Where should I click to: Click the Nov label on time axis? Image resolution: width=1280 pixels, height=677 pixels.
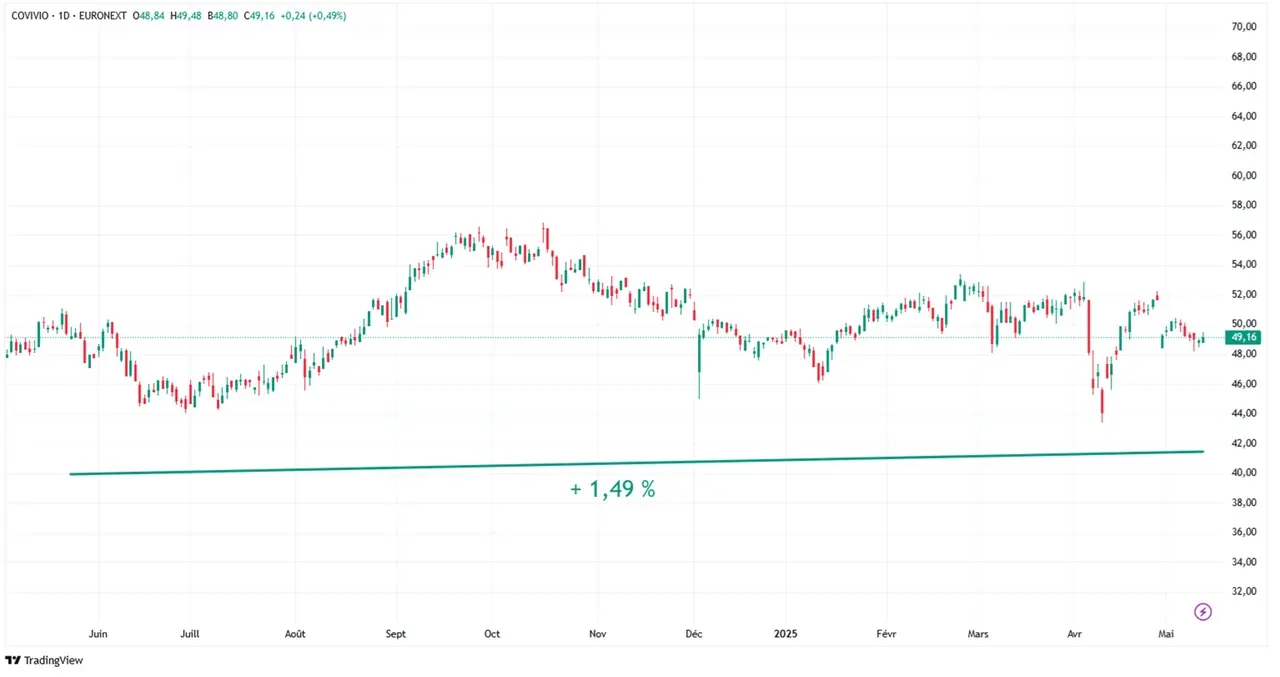[598, 634]
